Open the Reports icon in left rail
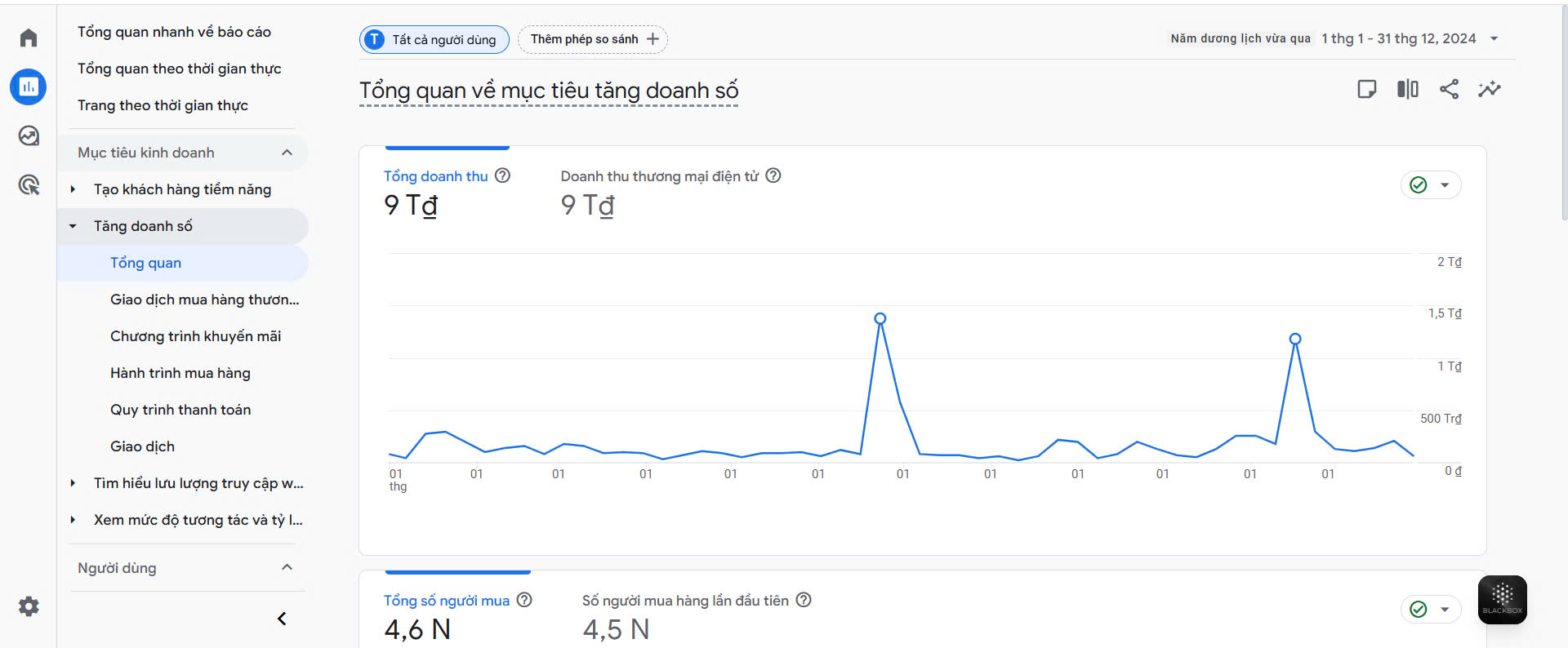 coord(29,87)
